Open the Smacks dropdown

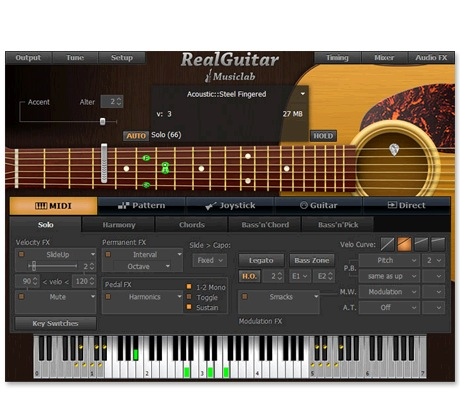tap(316, 296)
